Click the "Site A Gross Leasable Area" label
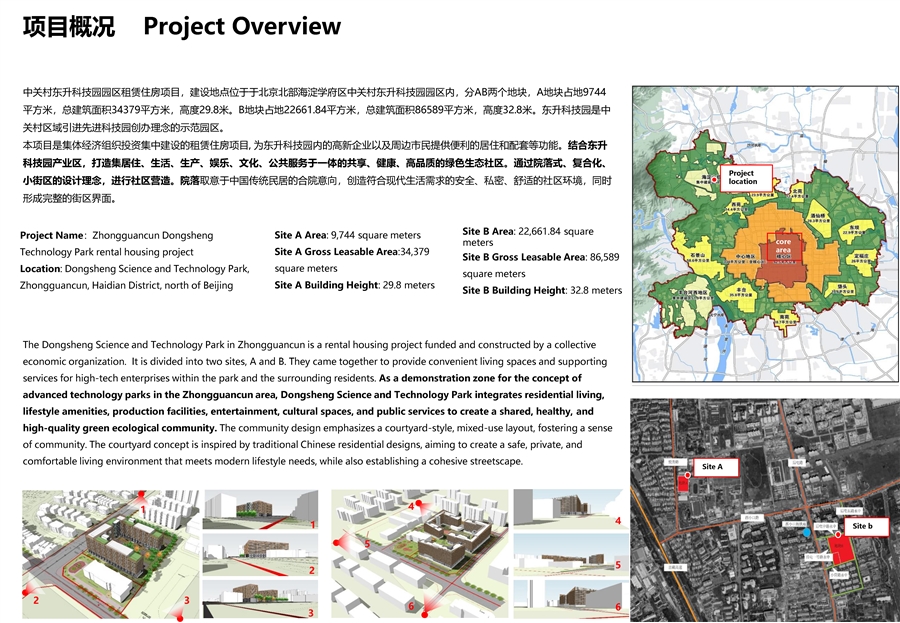The image size is (900, 623). coord(336,251)
